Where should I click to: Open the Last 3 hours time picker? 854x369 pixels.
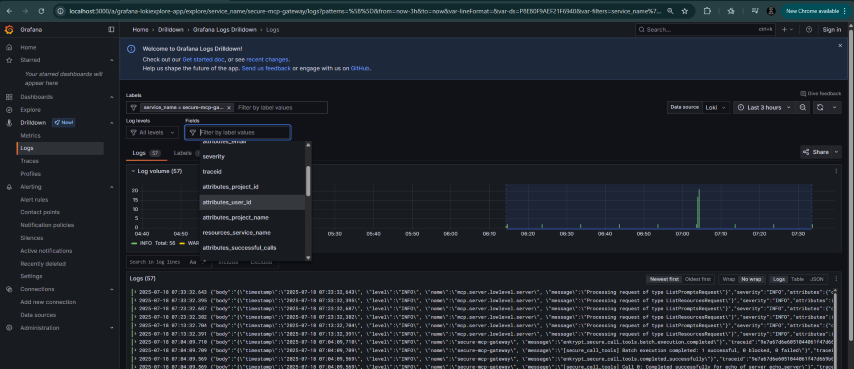[x=765, y=107]
